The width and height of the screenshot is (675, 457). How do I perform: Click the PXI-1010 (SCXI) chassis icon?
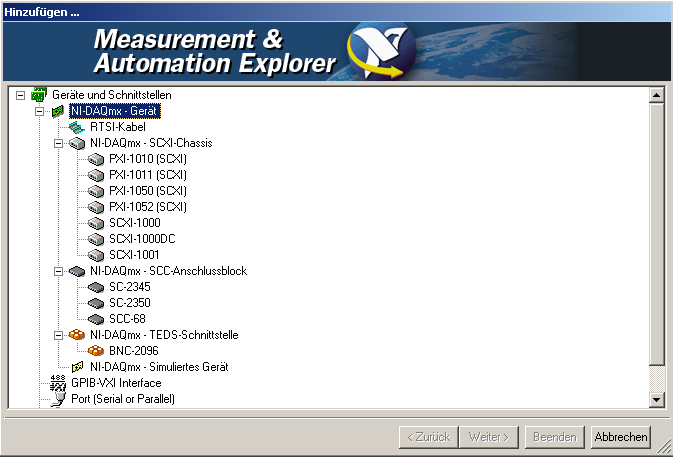(x=96, y=159)
